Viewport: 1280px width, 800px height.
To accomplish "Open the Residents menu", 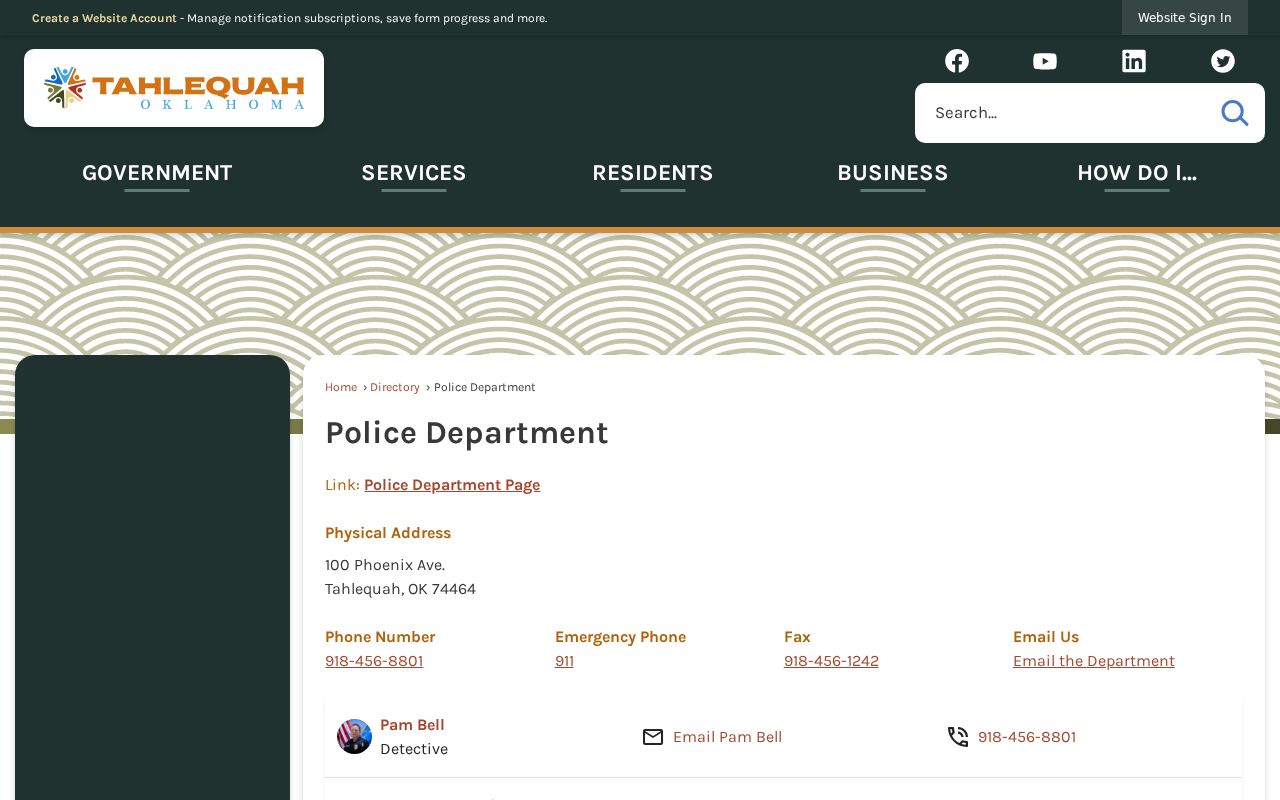I will pyautogui.click(x=653, y=173).
